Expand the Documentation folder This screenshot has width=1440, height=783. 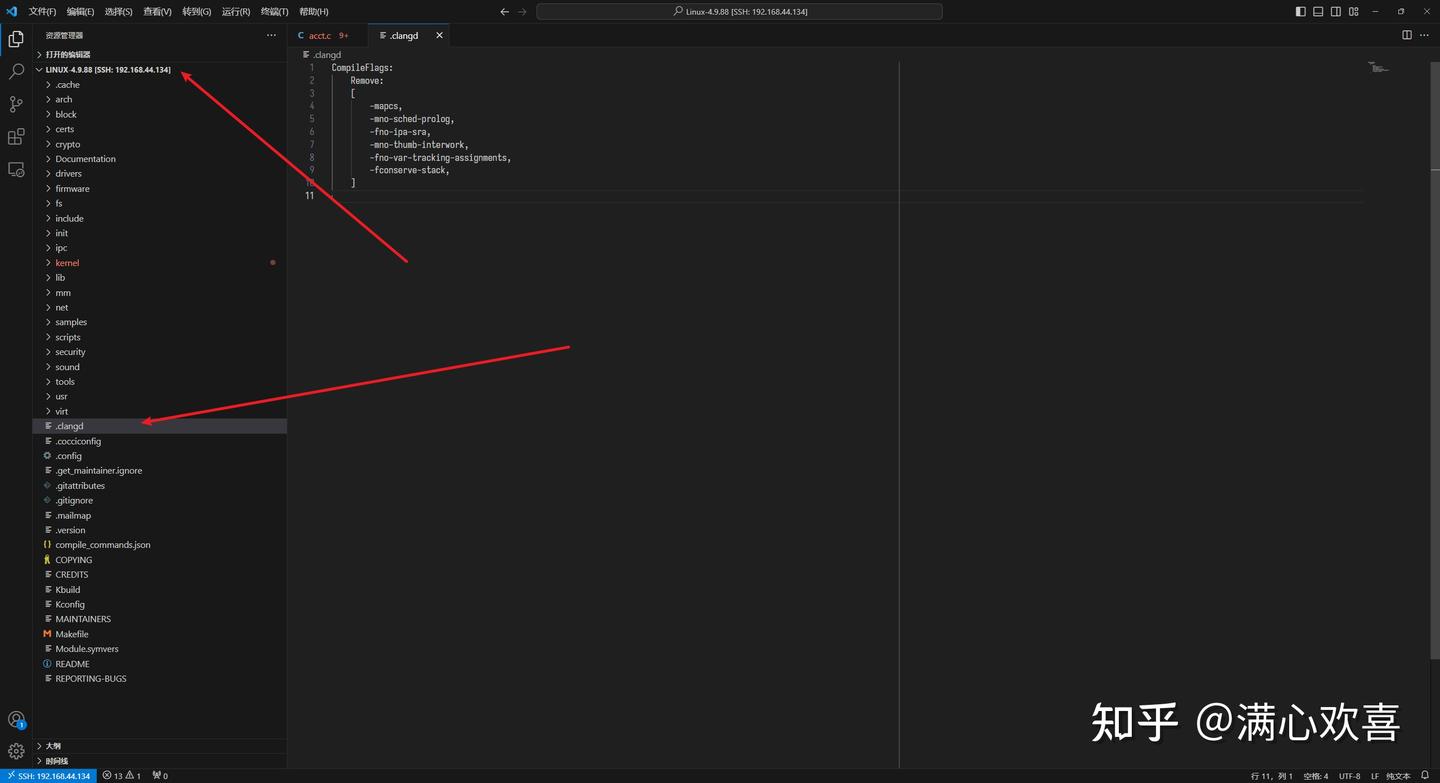point(83,158)
